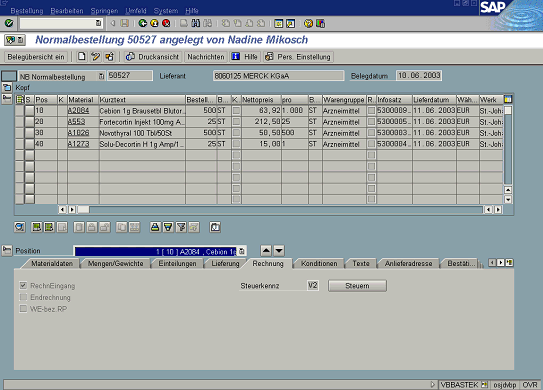This screenshot has width=543, height=390.
Task: Collapse the Kopf header section
Action: click(7, 87)
